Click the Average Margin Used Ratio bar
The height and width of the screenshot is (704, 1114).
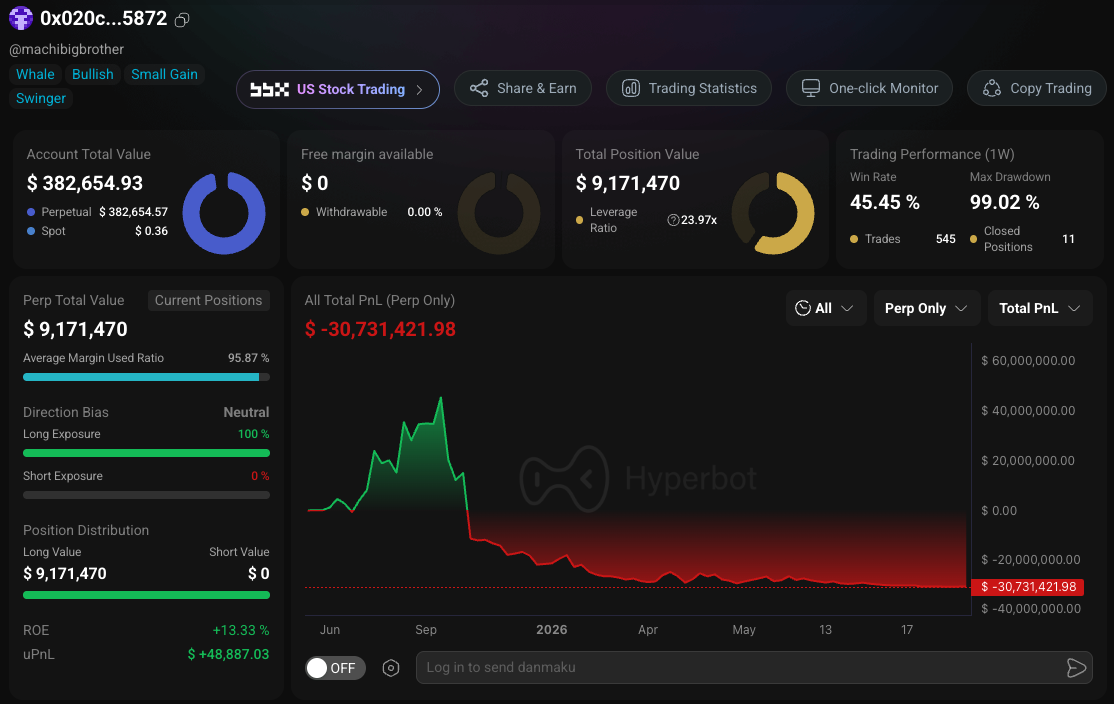(146, 377)
